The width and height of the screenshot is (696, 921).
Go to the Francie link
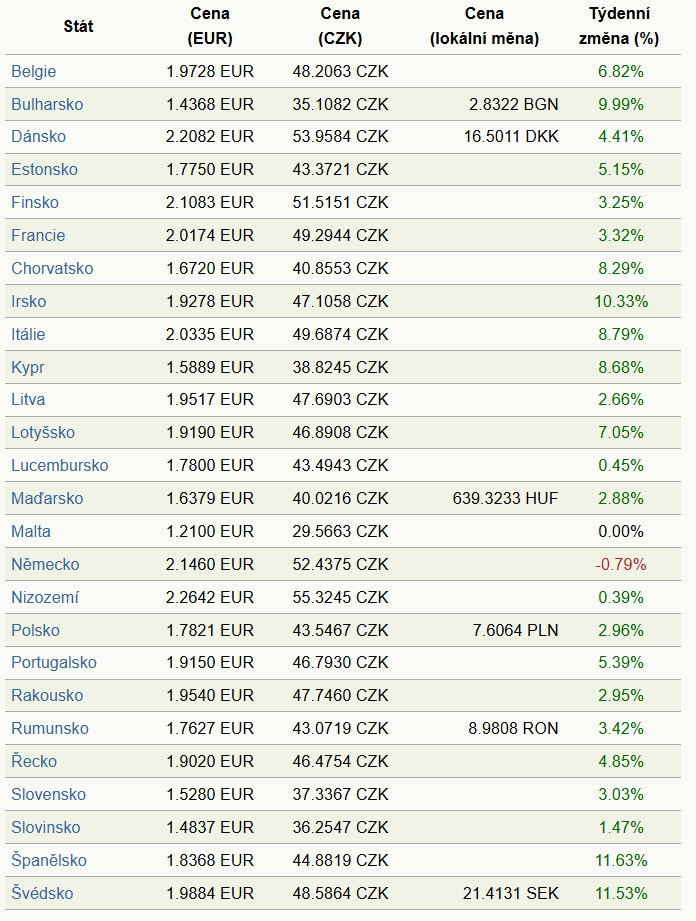[x=38, y=235]
